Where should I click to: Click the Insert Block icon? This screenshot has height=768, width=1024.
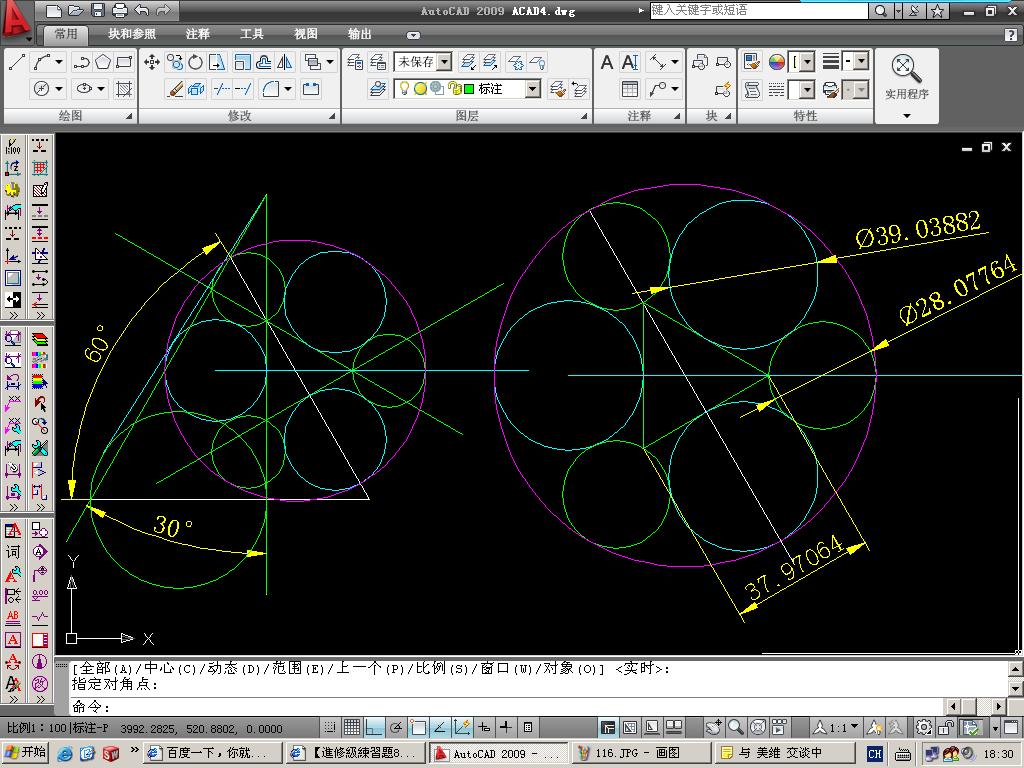coord(700,63)
